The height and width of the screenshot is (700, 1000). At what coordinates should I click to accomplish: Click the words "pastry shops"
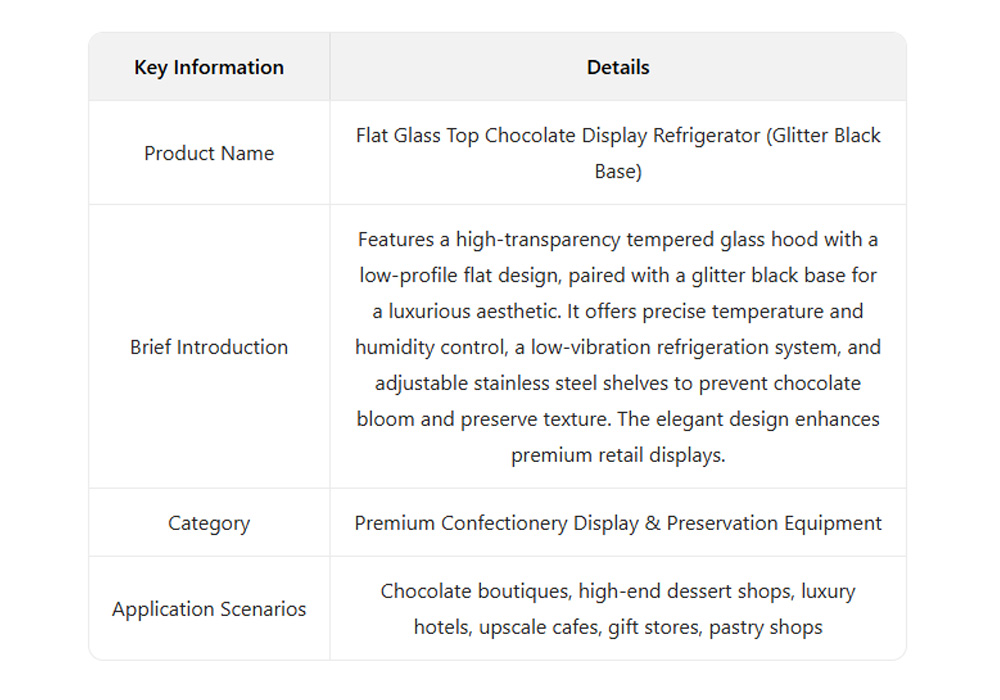(765, 627)
